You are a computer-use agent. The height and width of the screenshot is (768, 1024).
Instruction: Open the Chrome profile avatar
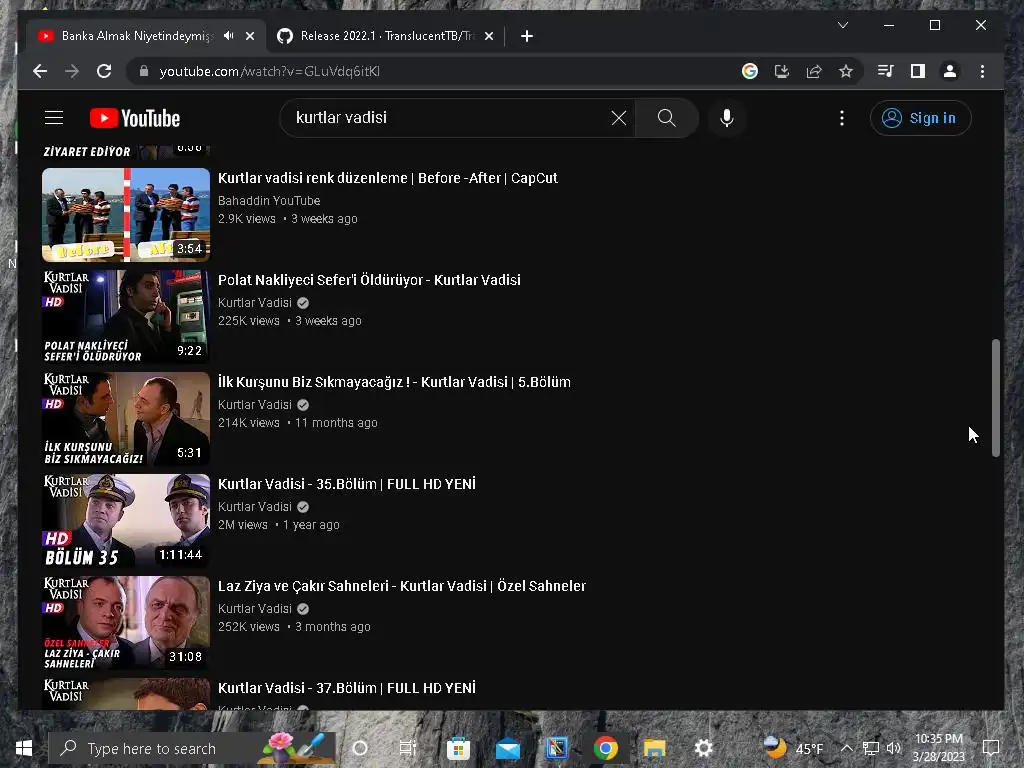950,71
